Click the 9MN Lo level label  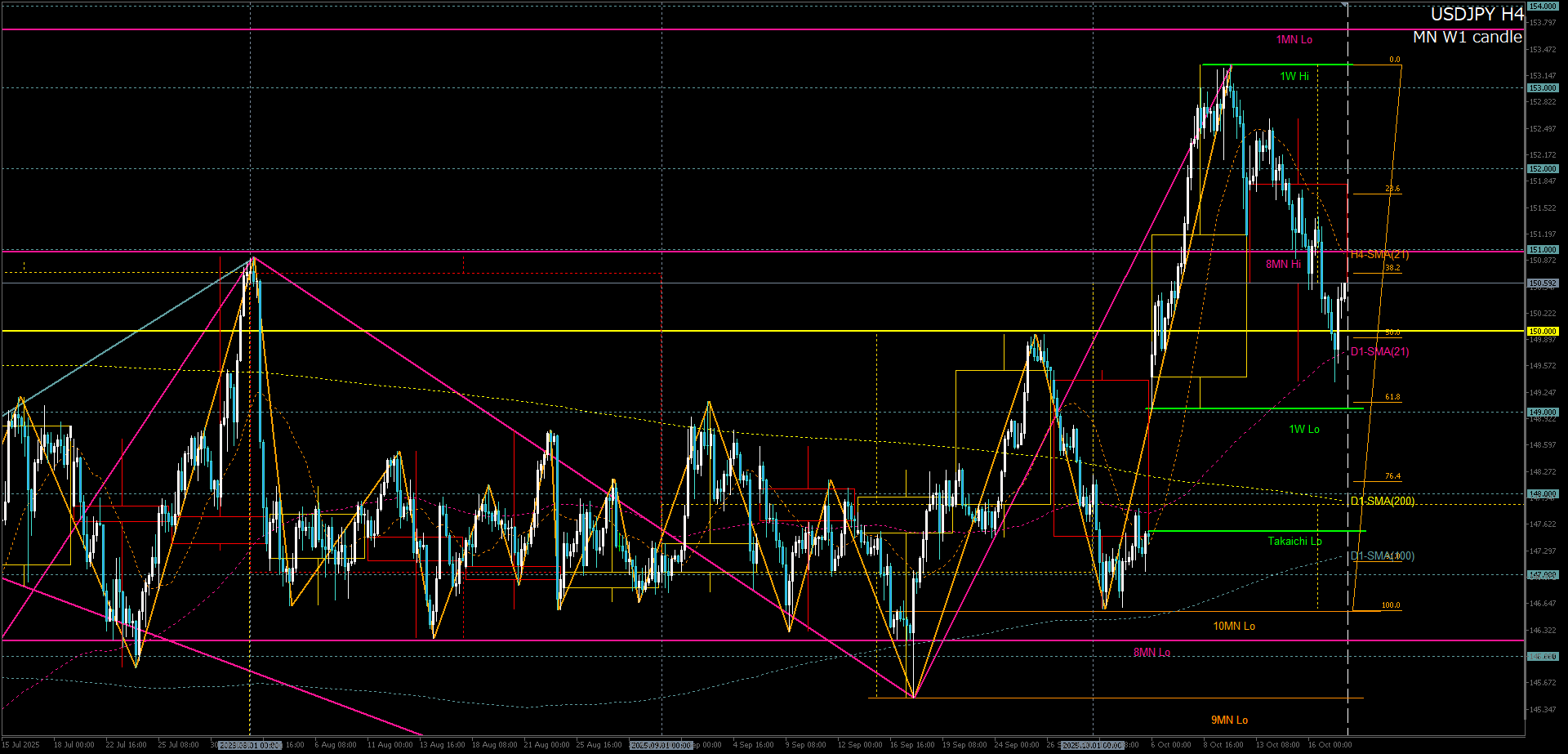[x=1228, y=720]
